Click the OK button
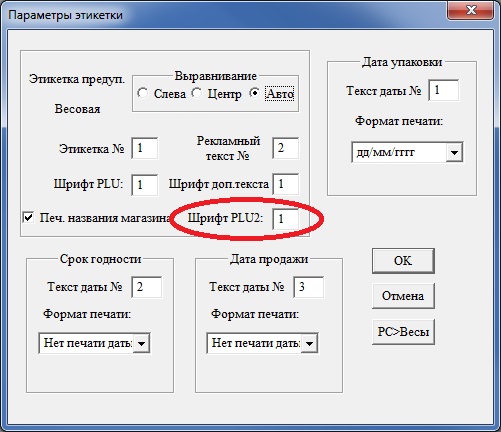 [403, 261]
